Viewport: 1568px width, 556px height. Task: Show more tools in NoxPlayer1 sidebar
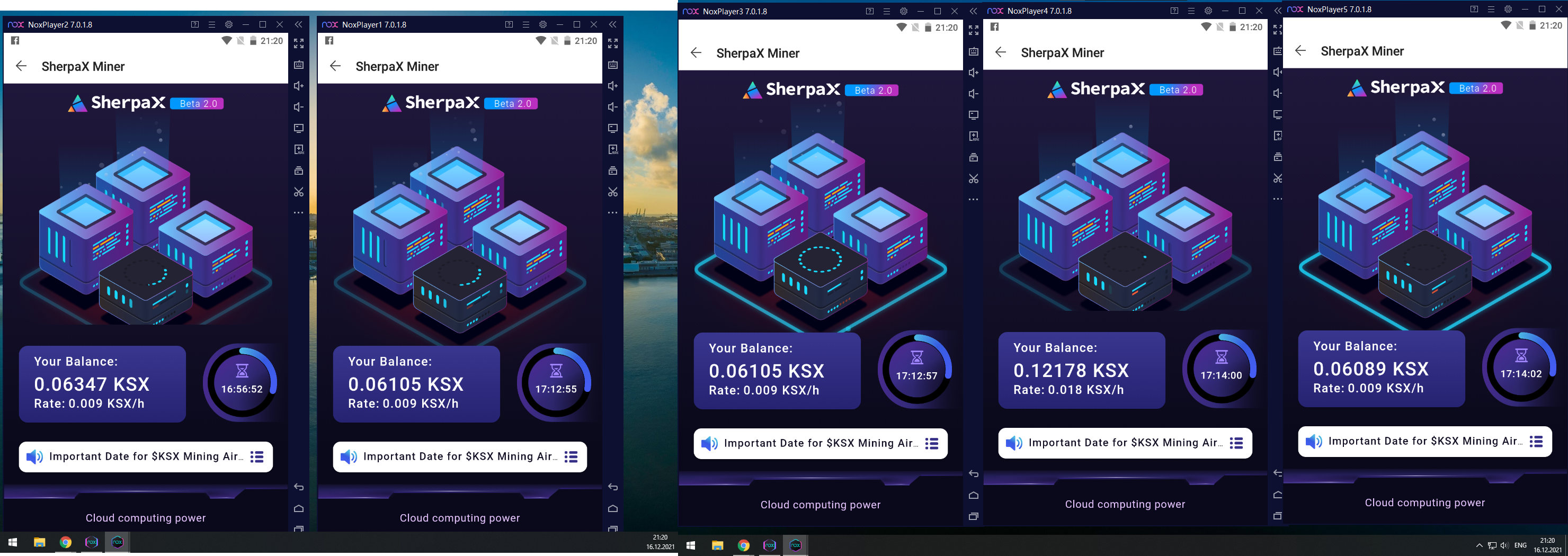pyautogui.click(x=613, y=213)
